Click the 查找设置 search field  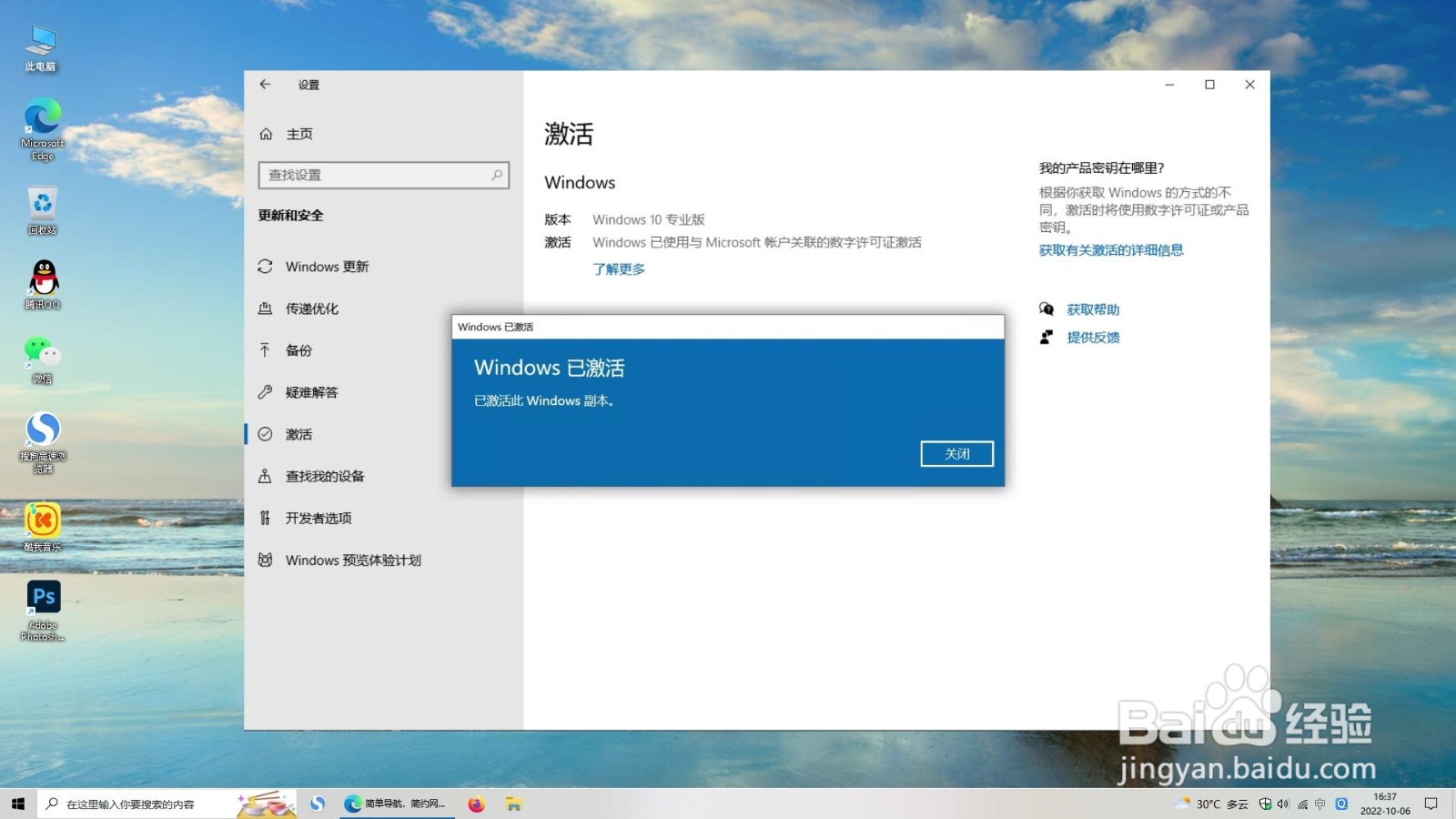pos(383,175)
